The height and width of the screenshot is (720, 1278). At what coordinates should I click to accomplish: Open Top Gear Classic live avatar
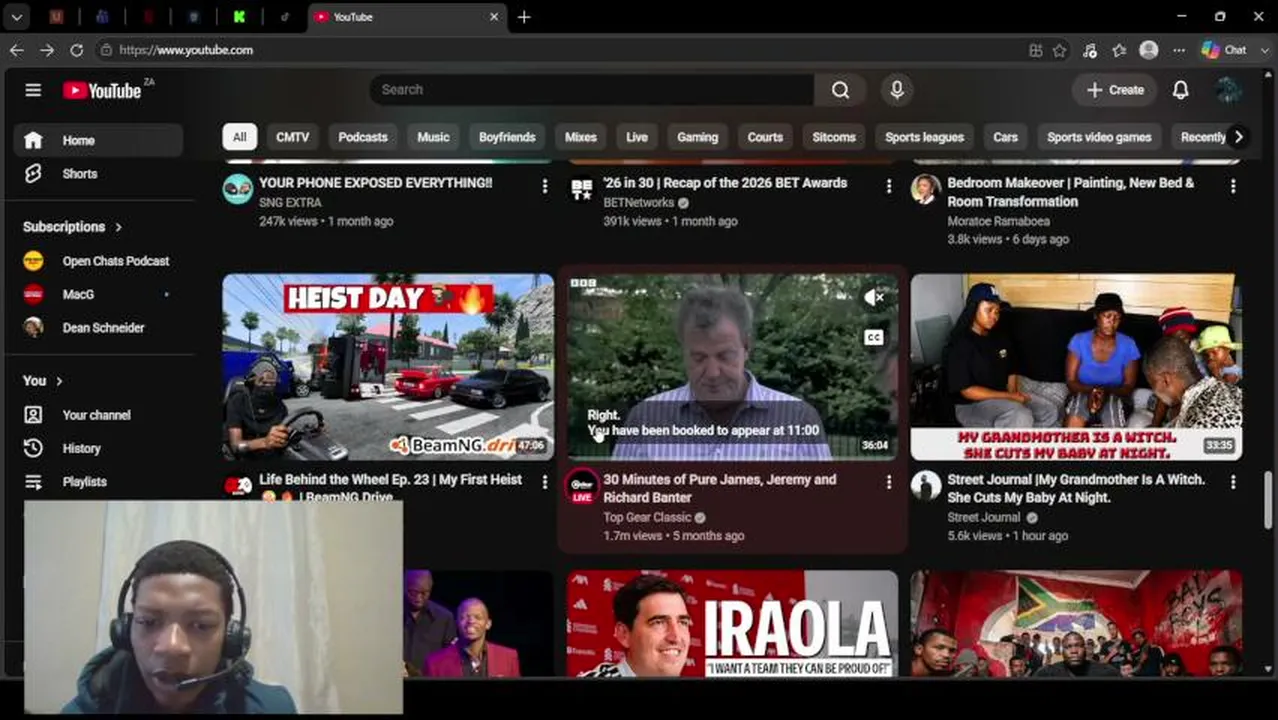[x=582, y=486]
